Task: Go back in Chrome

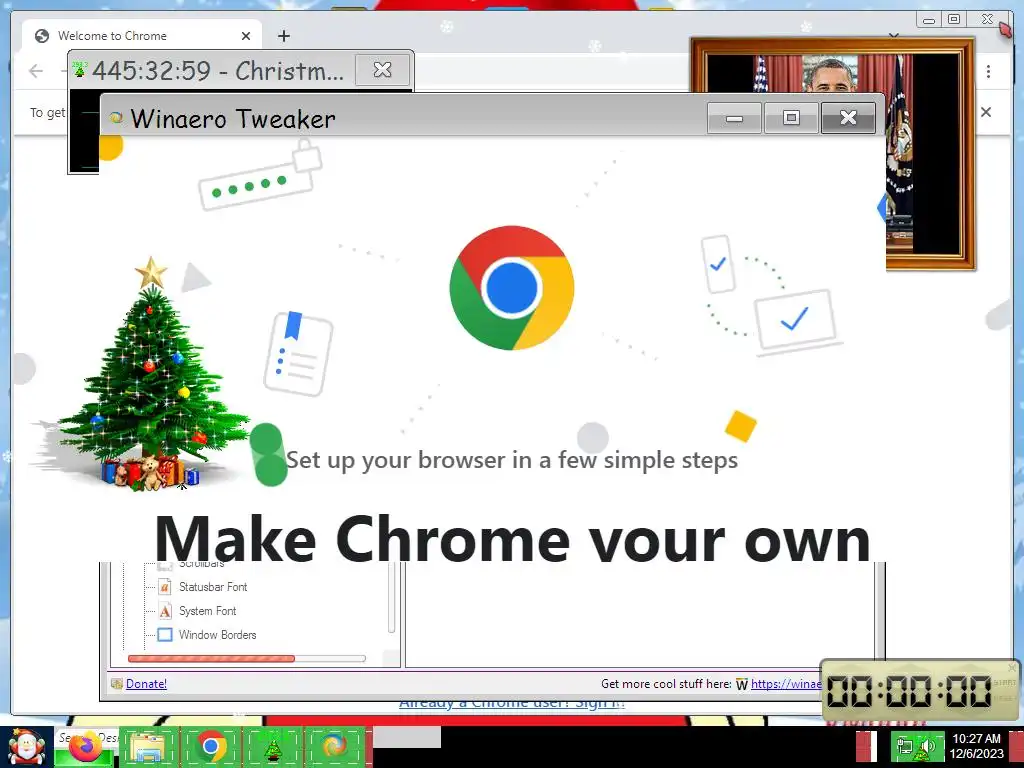Action: tap(36, 71)
